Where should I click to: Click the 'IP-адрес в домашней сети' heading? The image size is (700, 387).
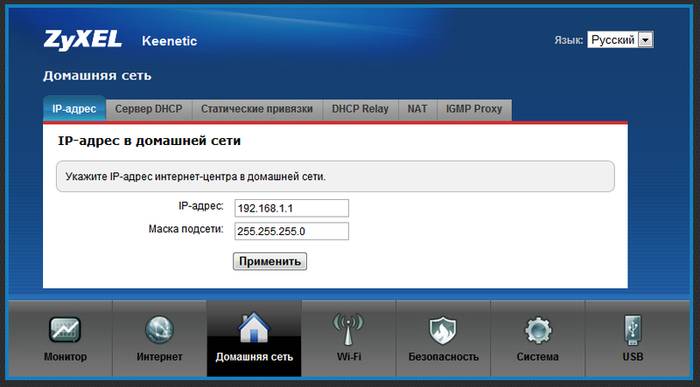(149, 141)
